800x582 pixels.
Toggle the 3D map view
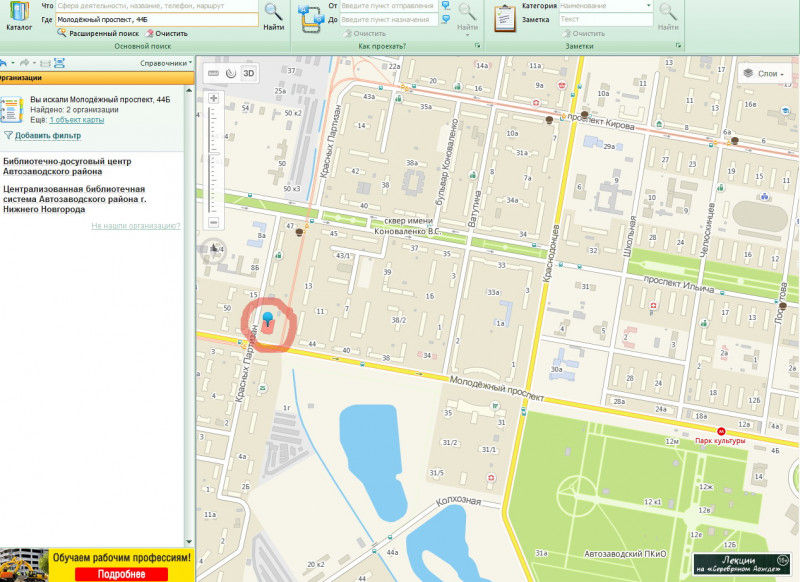249,73
